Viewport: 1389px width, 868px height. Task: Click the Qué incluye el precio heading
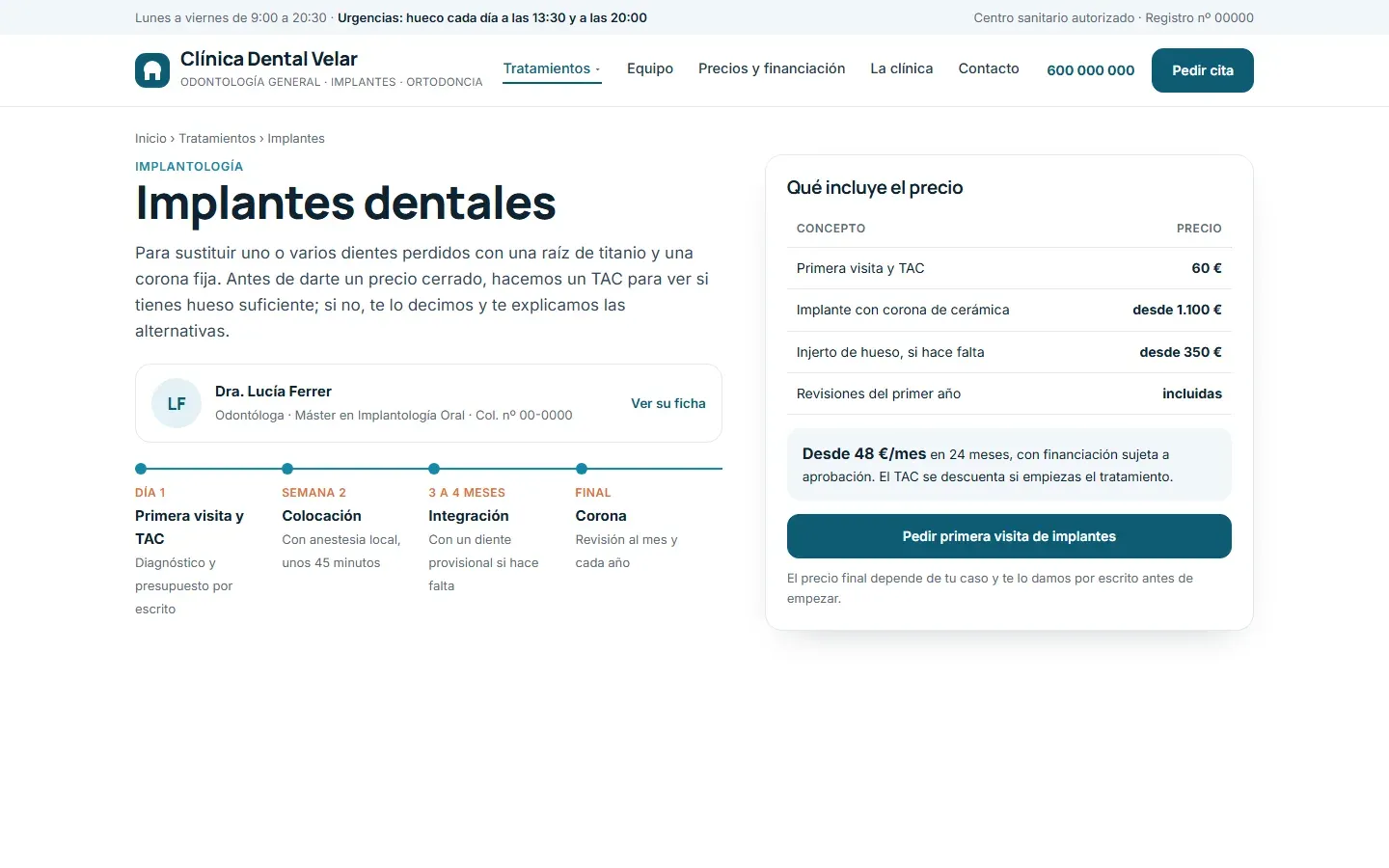click(x=875, y=188)
